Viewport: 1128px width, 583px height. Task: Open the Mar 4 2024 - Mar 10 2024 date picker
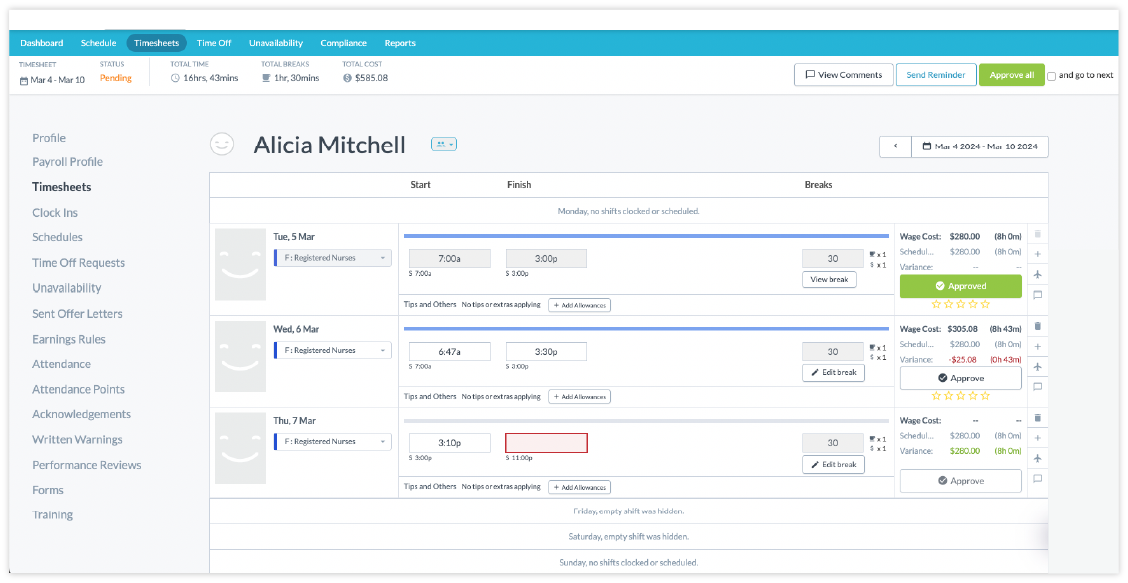(979, 146)
